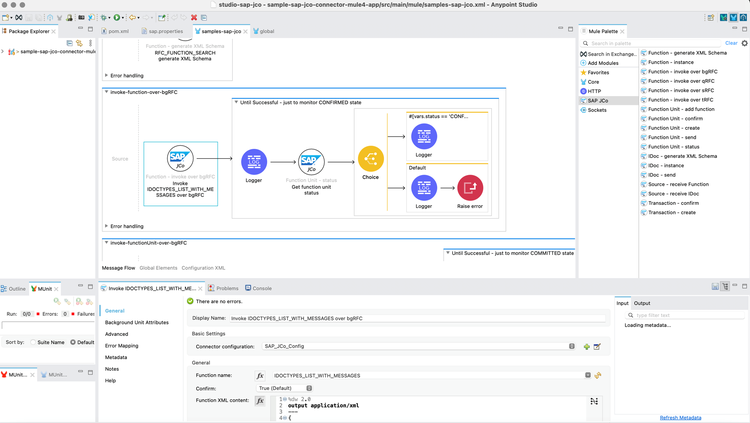
Task: Select the Logger in the vars.status branch
Action: 424,136
